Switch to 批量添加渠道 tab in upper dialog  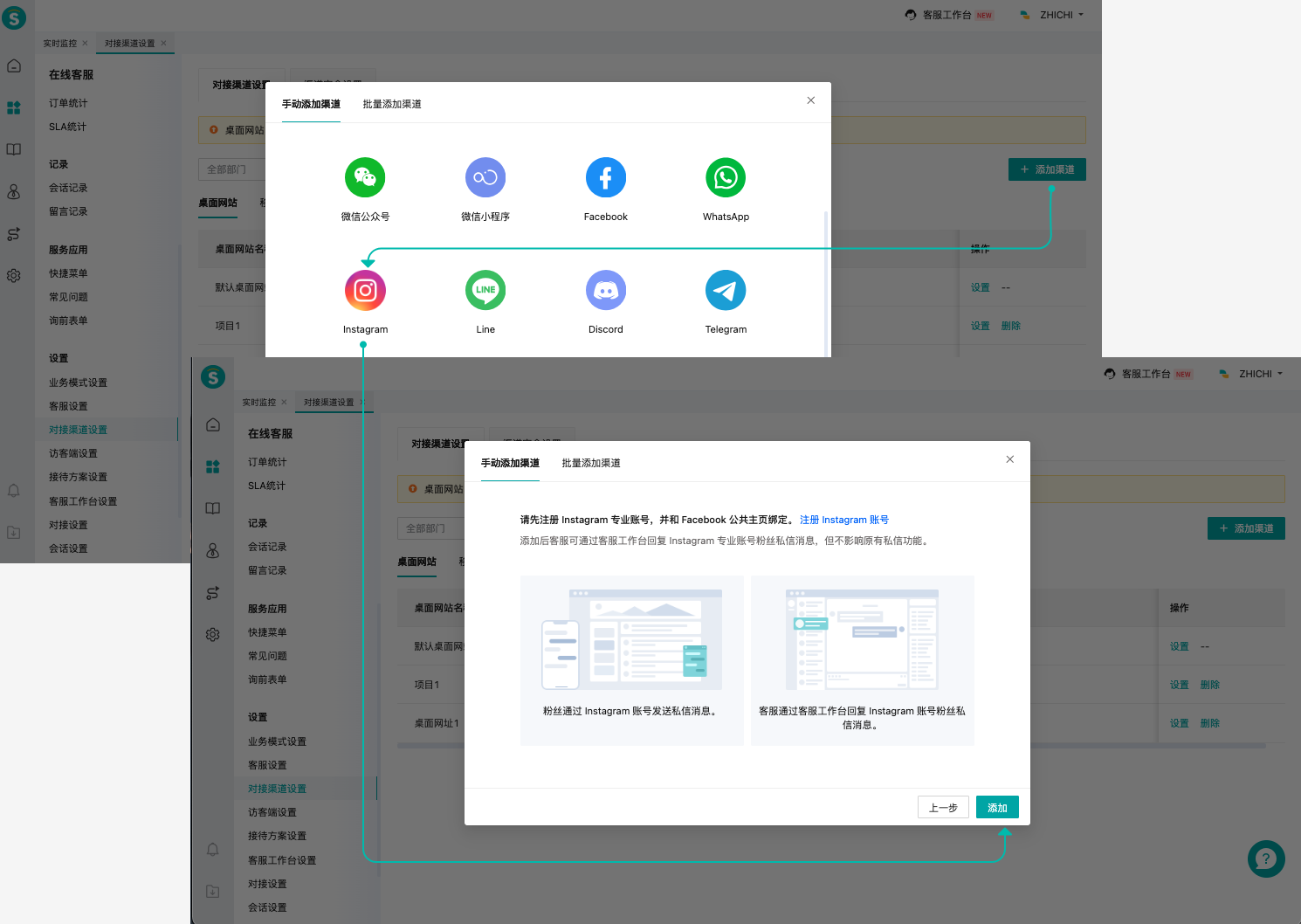point(392,104)
